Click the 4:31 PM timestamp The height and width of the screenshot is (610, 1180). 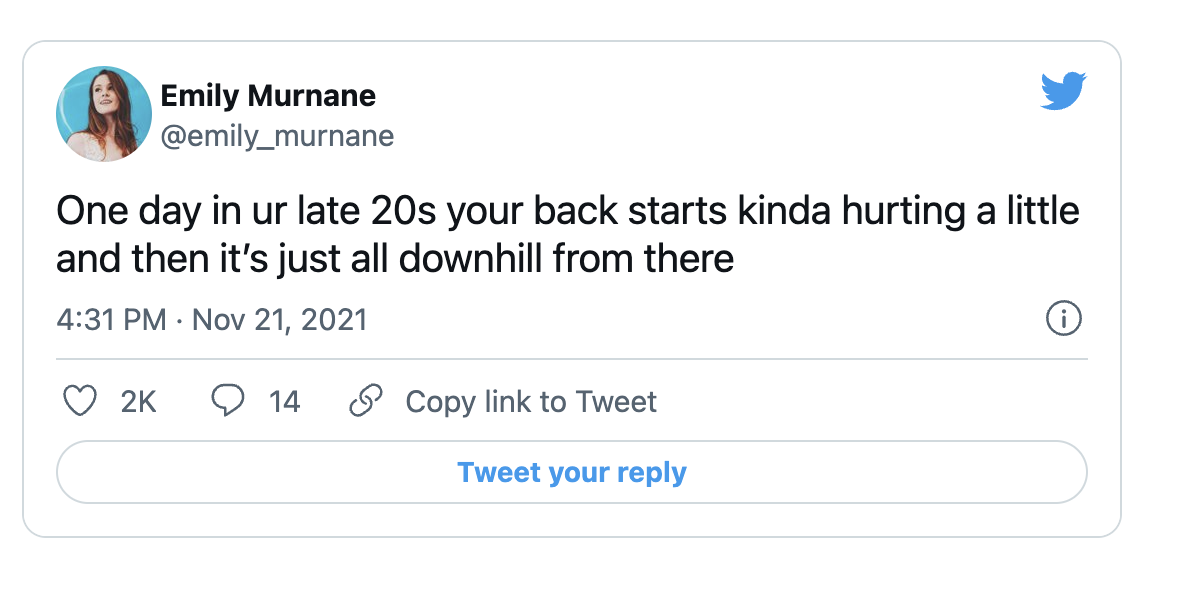pyautogui.click(x=111, y=320)
